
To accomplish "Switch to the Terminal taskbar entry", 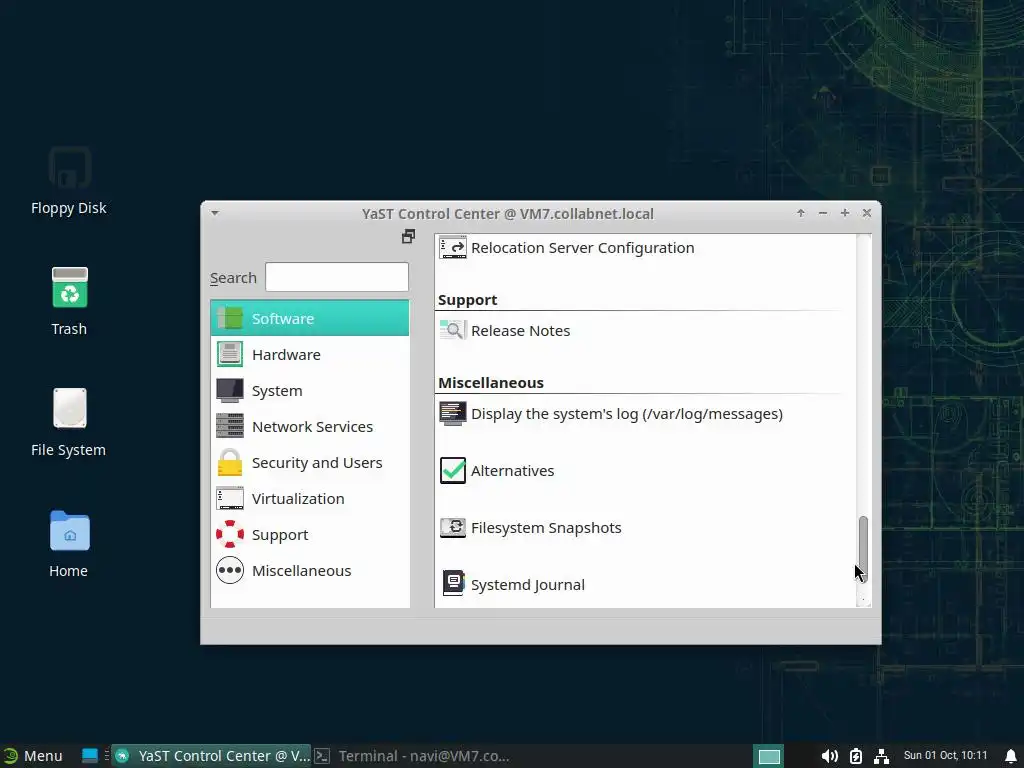I will pos(413,756).
